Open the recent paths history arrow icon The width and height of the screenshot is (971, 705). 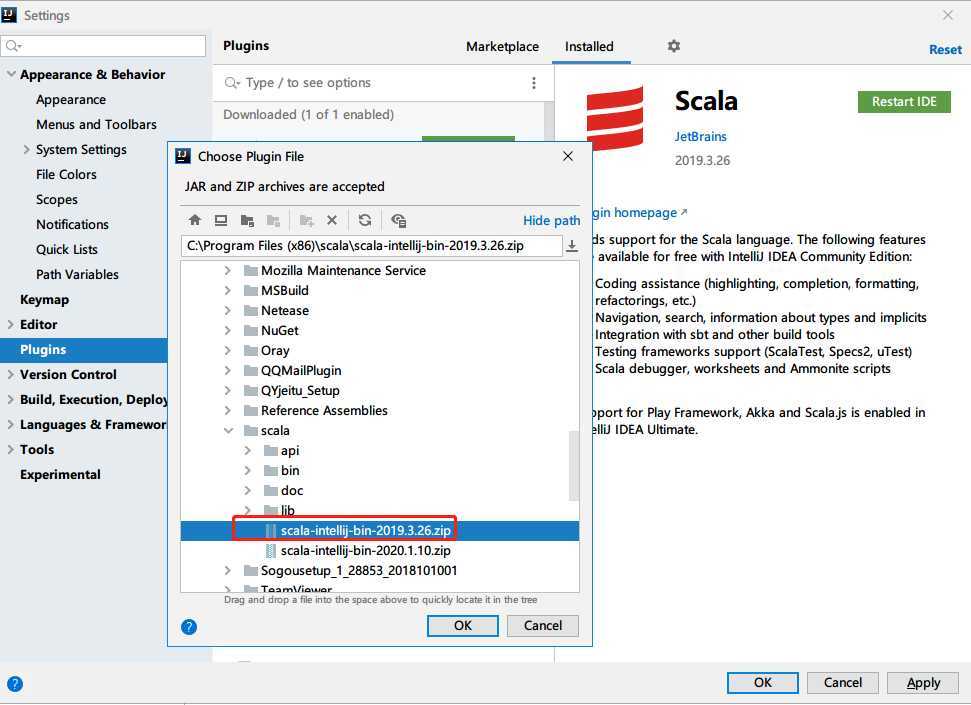coord(572,246)
